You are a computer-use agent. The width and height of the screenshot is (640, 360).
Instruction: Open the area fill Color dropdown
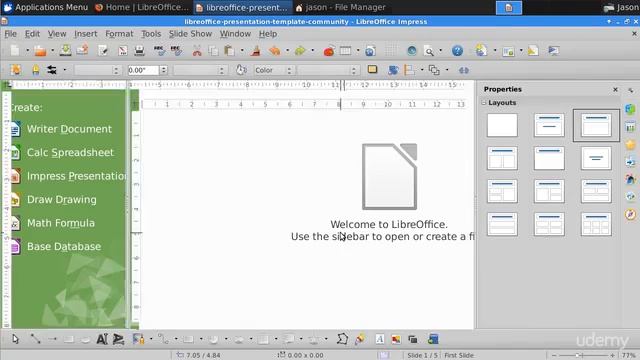coord(273,70)
